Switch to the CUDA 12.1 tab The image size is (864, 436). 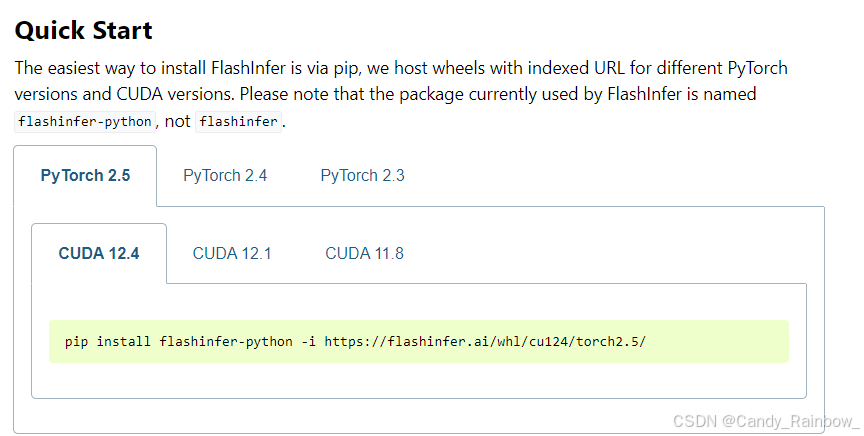tap(232, 254)
